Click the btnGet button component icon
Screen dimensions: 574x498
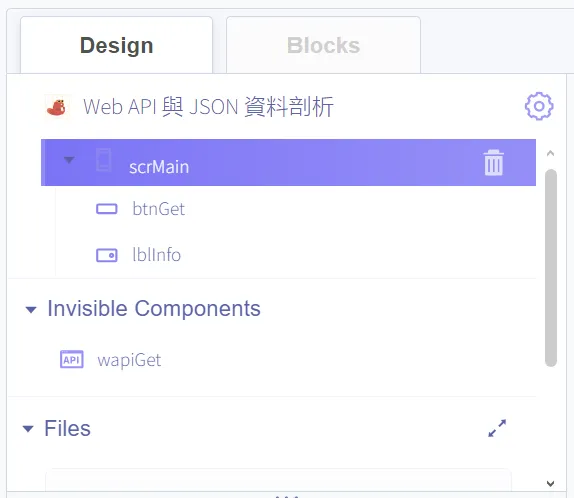(x=107, y=209)
